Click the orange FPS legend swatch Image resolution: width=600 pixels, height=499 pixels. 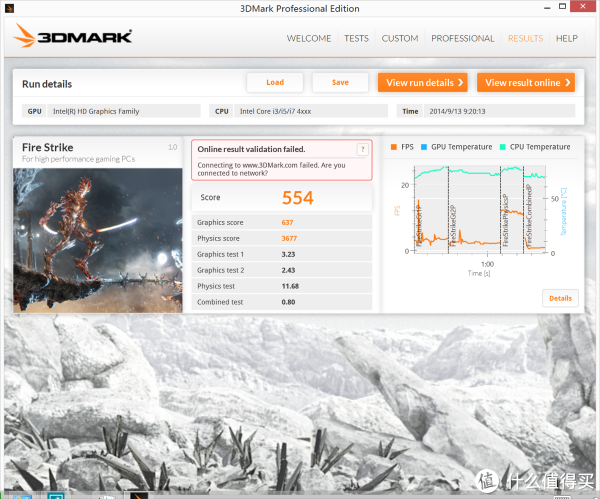[x=394, y=147]
